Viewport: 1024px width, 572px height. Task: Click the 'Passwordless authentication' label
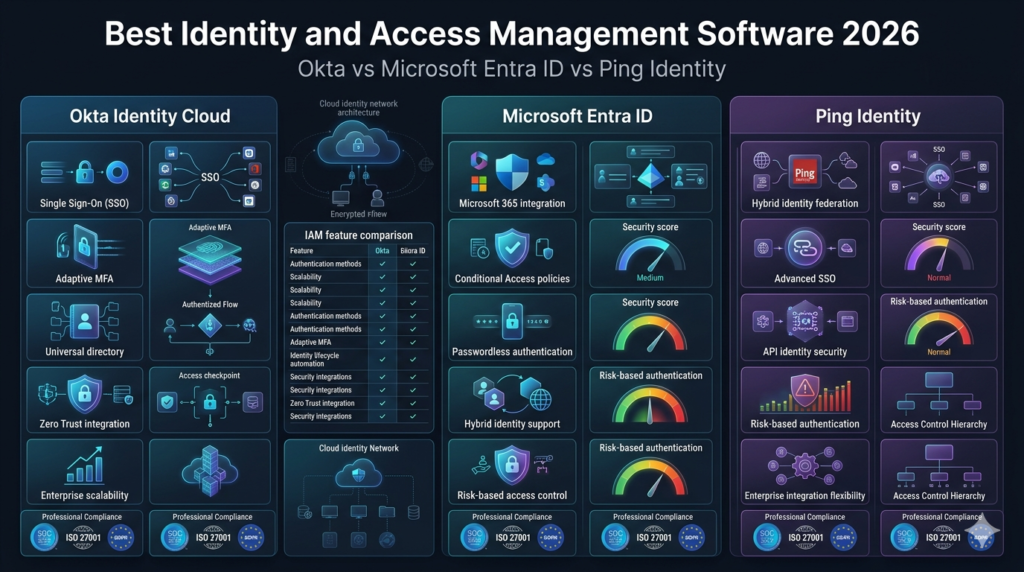tap(512, 351)
